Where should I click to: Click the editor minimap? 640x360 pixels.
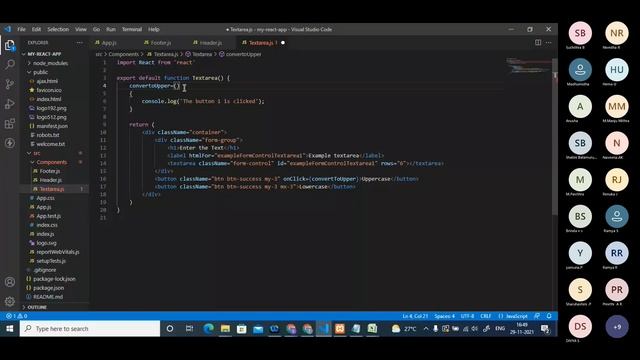(x=529, y=65)
